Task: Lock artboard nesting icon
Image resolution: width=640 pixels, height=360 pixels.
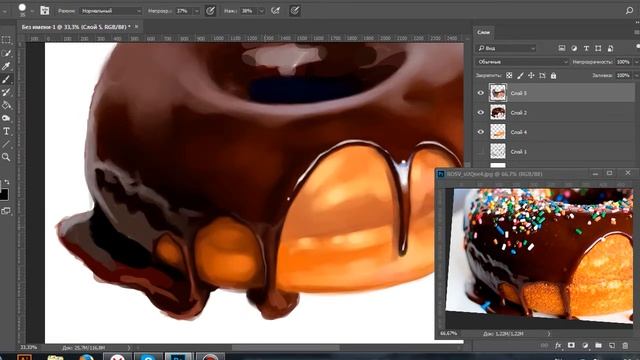Action: [542, 76]
